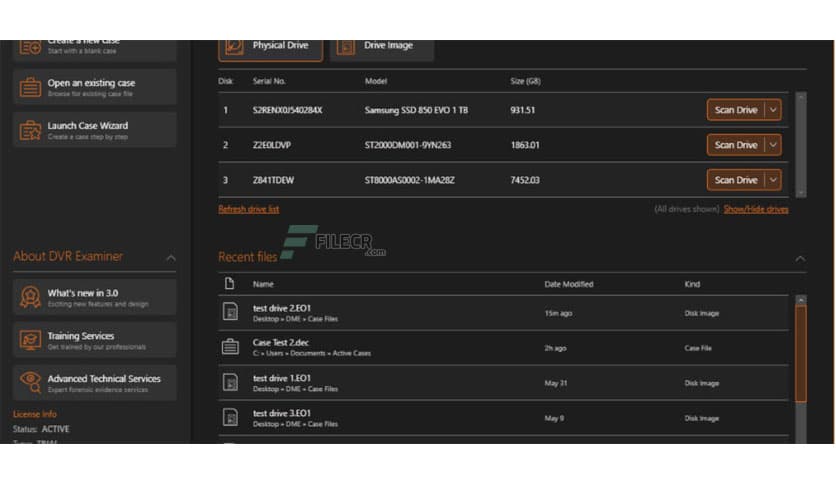Click the Model column header
The image size is (836, 484).
[376, 81]
